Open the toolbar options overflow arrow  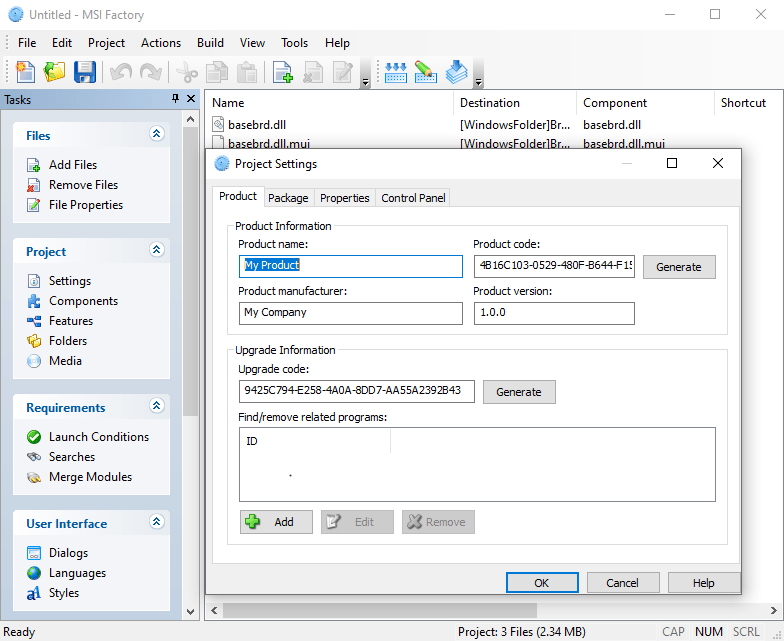479,82
